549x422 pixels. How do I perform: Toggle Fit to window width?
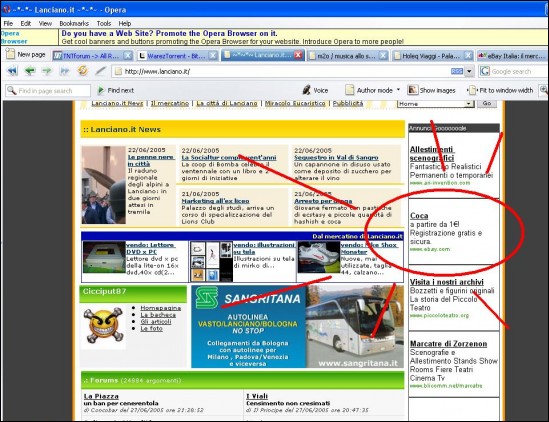(x=501, y=90)
